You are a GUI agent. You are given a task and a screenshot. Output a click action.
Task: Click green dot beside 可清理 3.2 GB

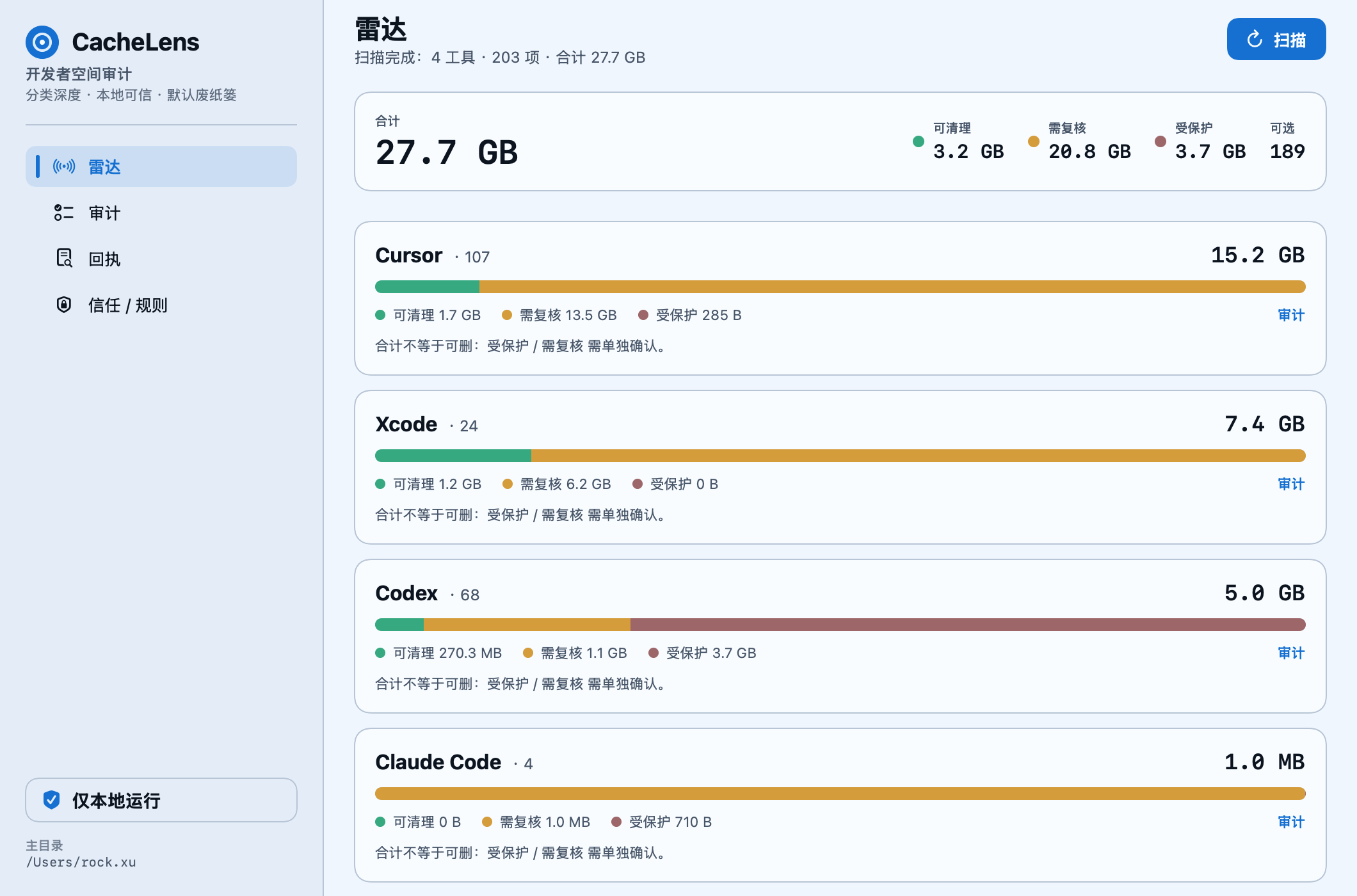pos(919,141)
